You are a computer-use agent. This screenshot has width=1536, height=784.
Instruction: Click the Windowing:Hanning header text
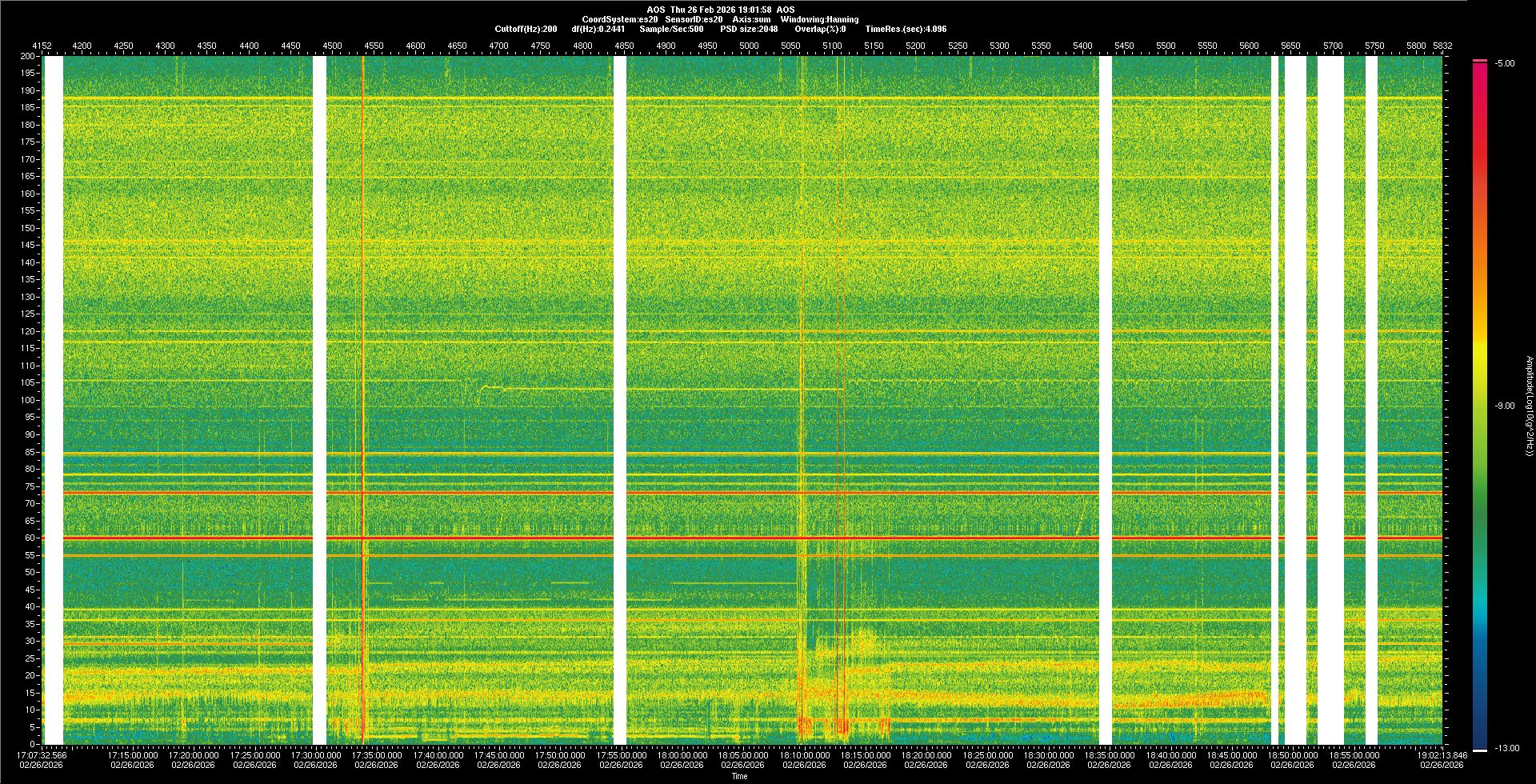tap(819, 19)
